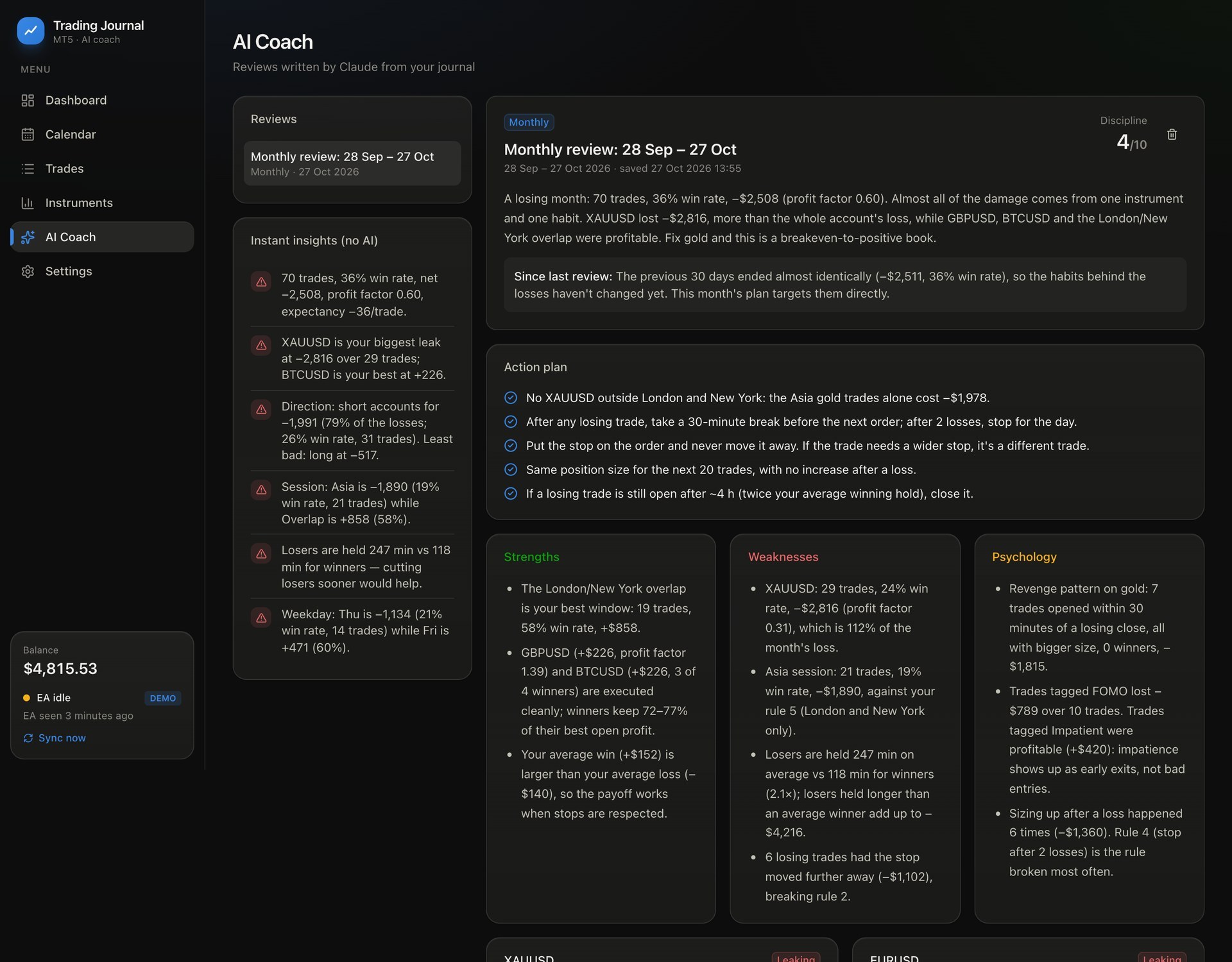1232x962 pixels.
Task: Click the Strengths heading
Action: point(531,557)
